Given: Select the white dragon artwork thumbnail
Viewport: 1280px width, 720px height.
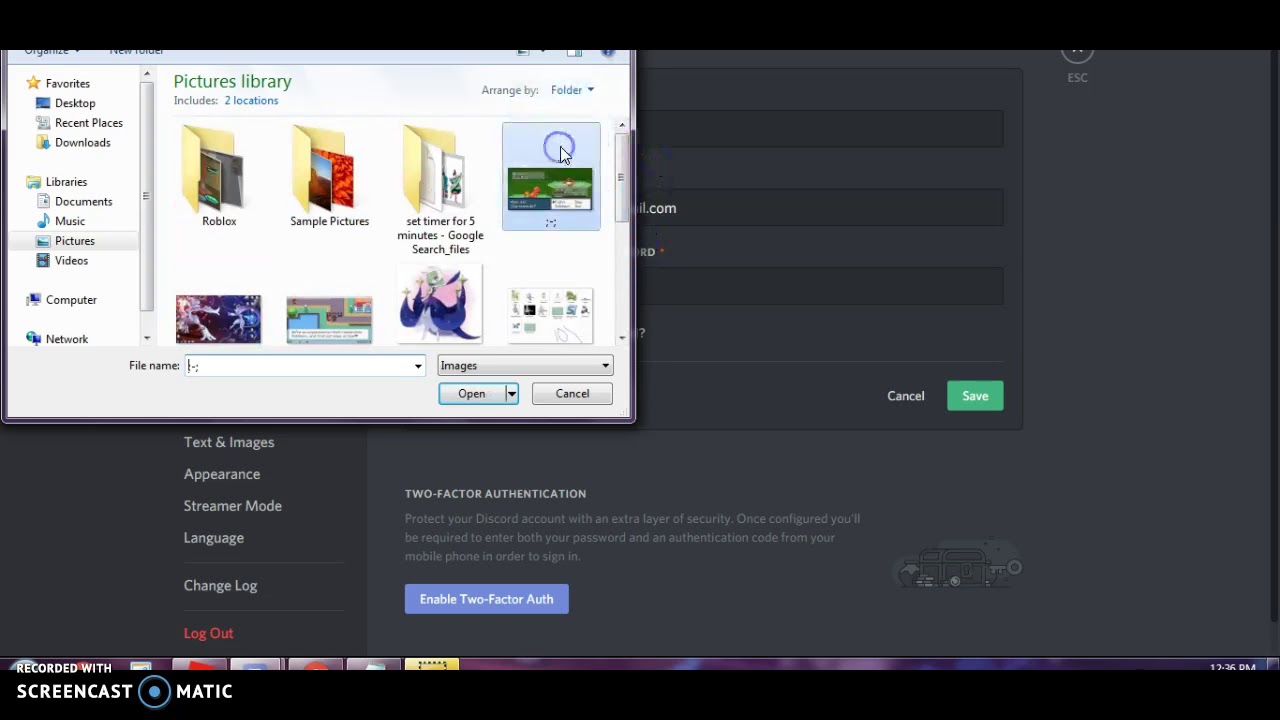Looking at the screenshot, I should coord(218,319).
